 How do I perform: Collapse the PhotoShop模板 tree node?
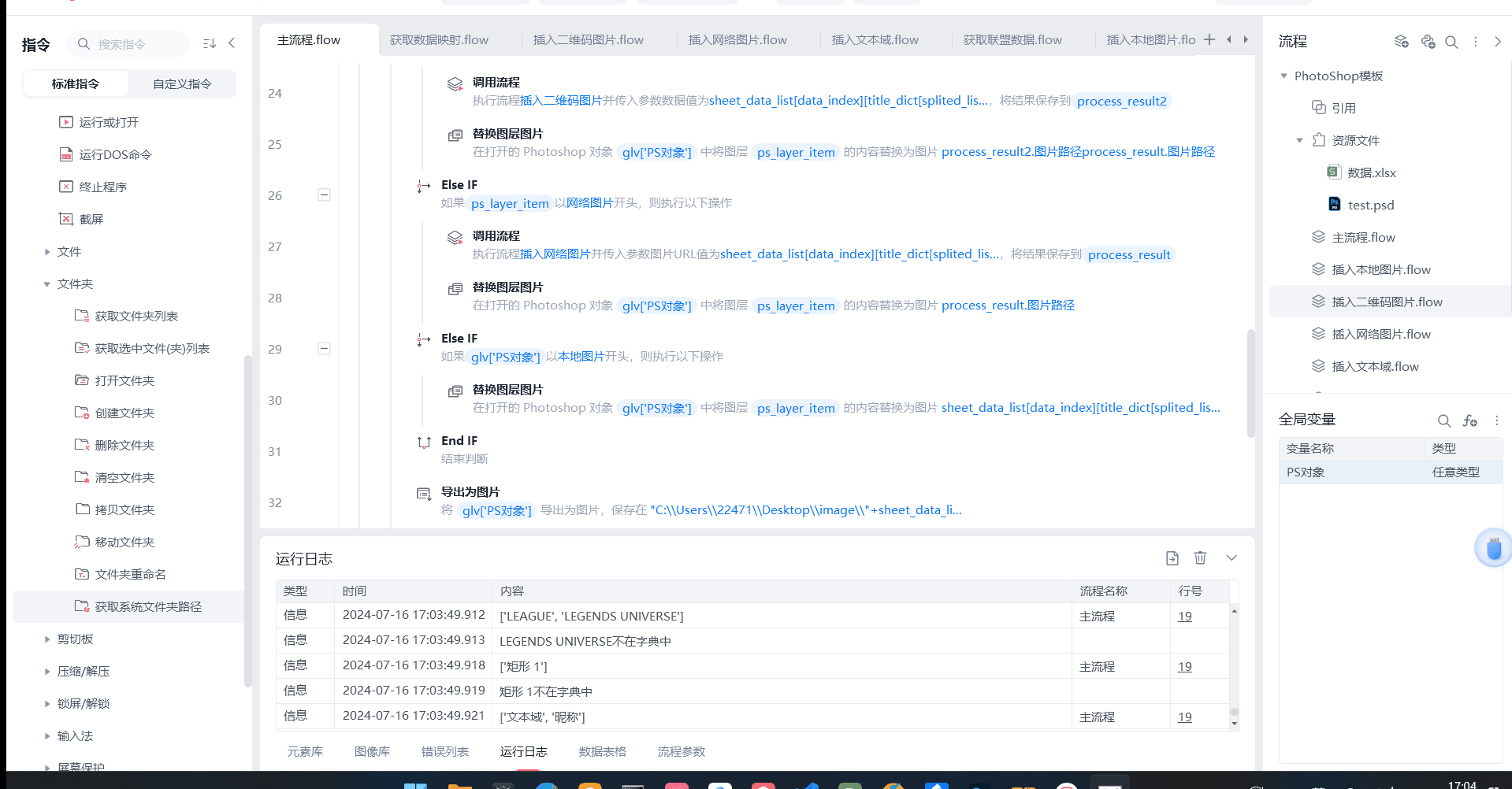click(1284, 76)
